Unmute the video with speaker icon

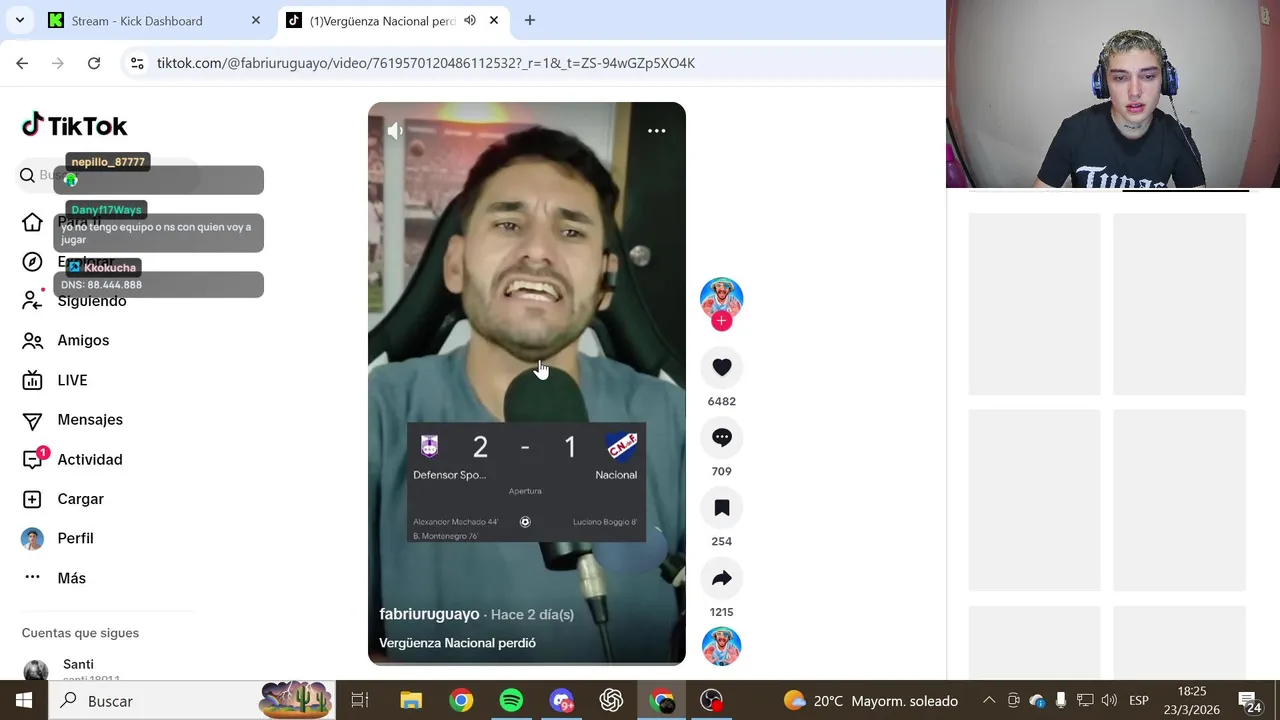tap(395, 131)
